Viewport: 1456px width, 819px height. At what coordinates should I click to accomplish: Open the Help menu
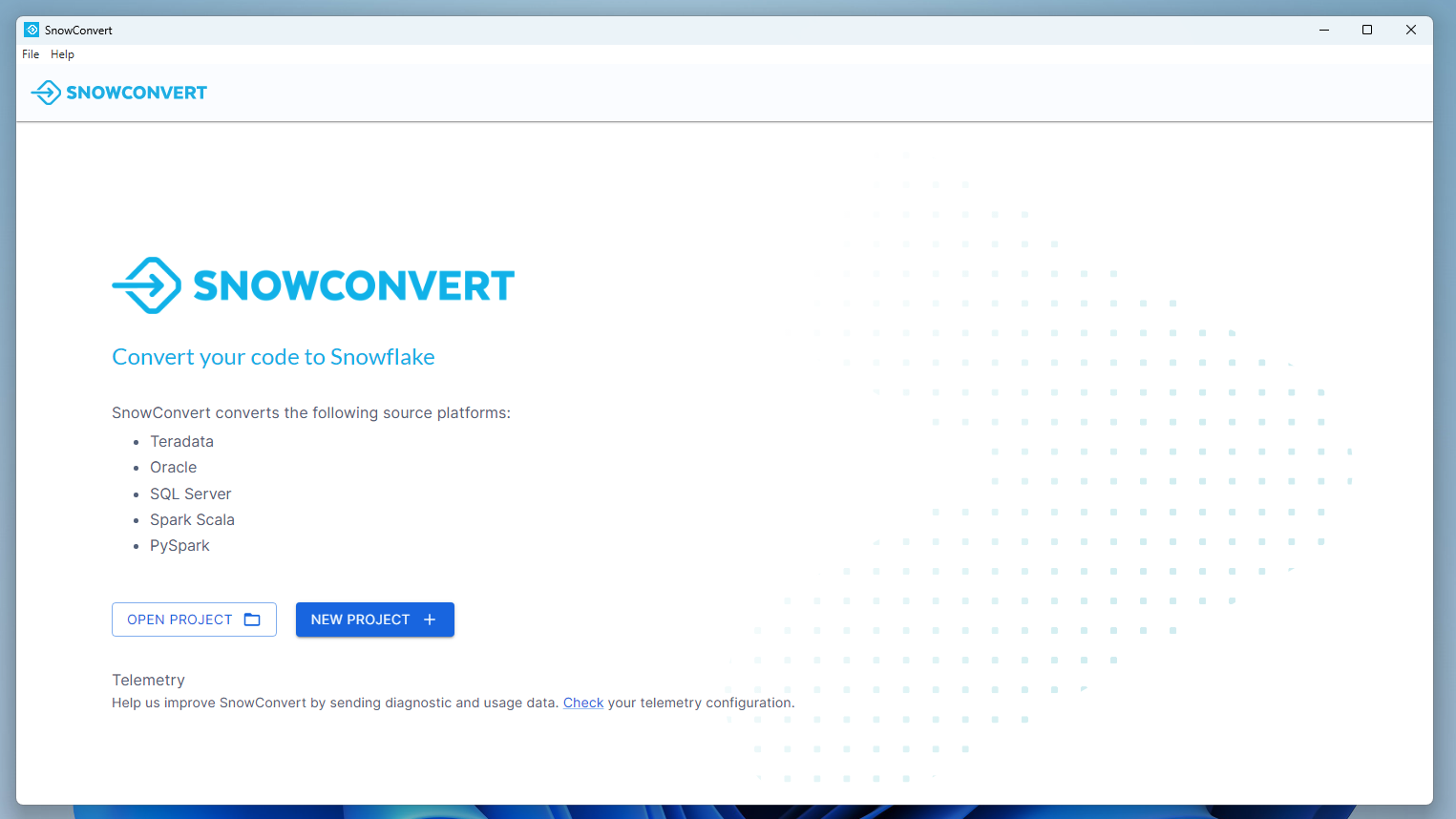(62, 54)
